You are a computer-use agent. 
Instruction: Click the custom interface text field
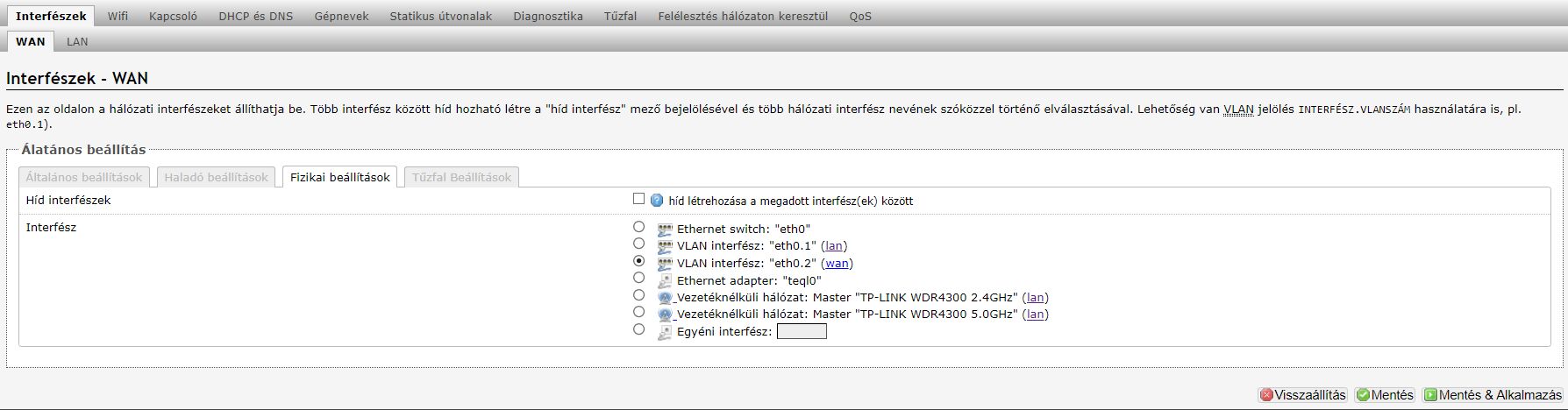[x=802, y=331]
